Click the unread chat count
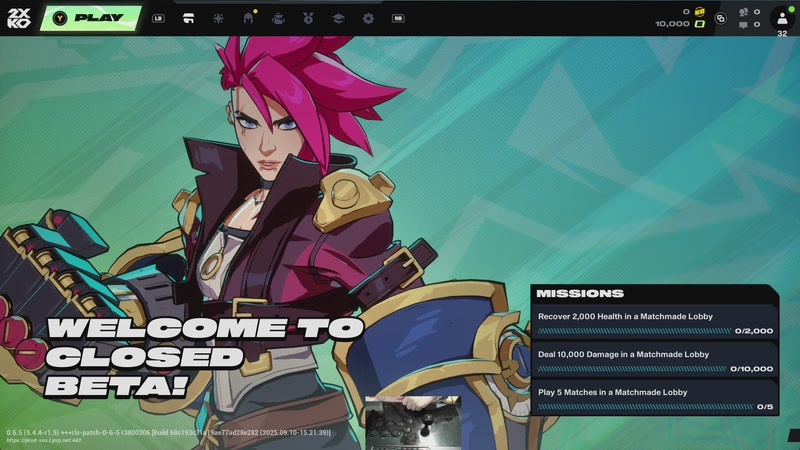Viewport: 800px width, 450px height. (x=757, y=24)
